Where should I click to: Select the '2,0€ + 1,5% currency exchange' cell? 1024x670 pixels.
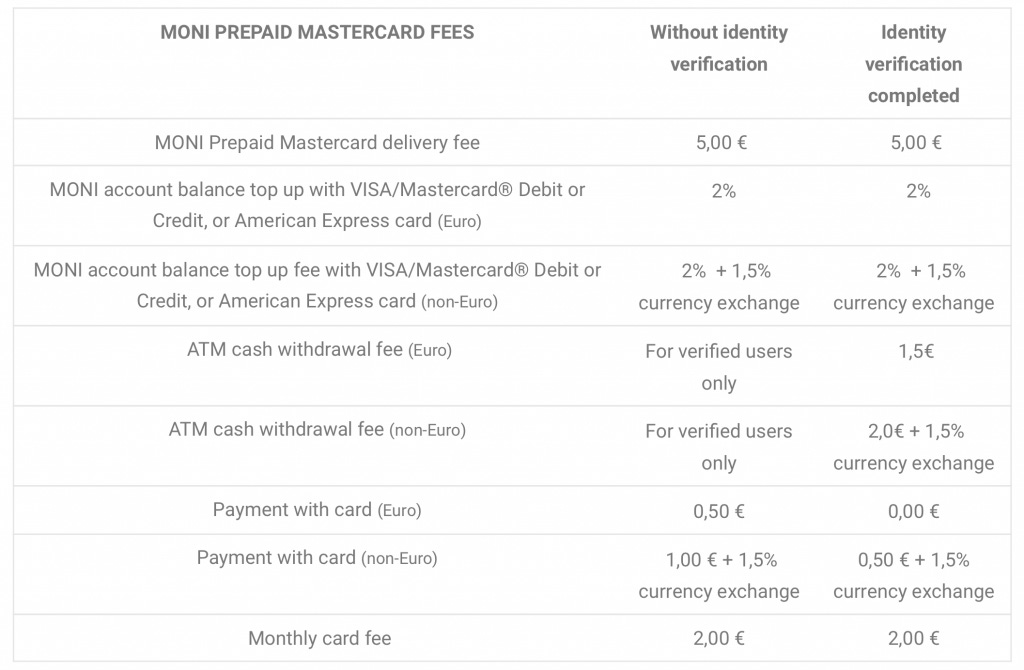pos(914,447)
